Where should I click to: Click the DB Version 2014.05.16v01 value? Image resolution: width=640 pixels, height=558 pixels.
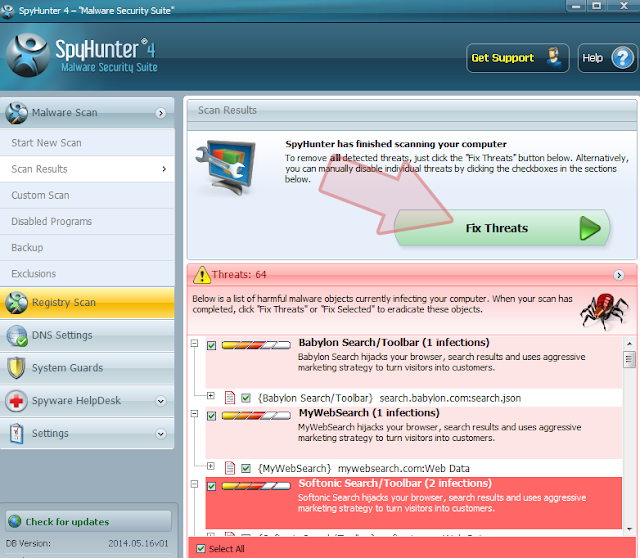(x=138, y=543)
